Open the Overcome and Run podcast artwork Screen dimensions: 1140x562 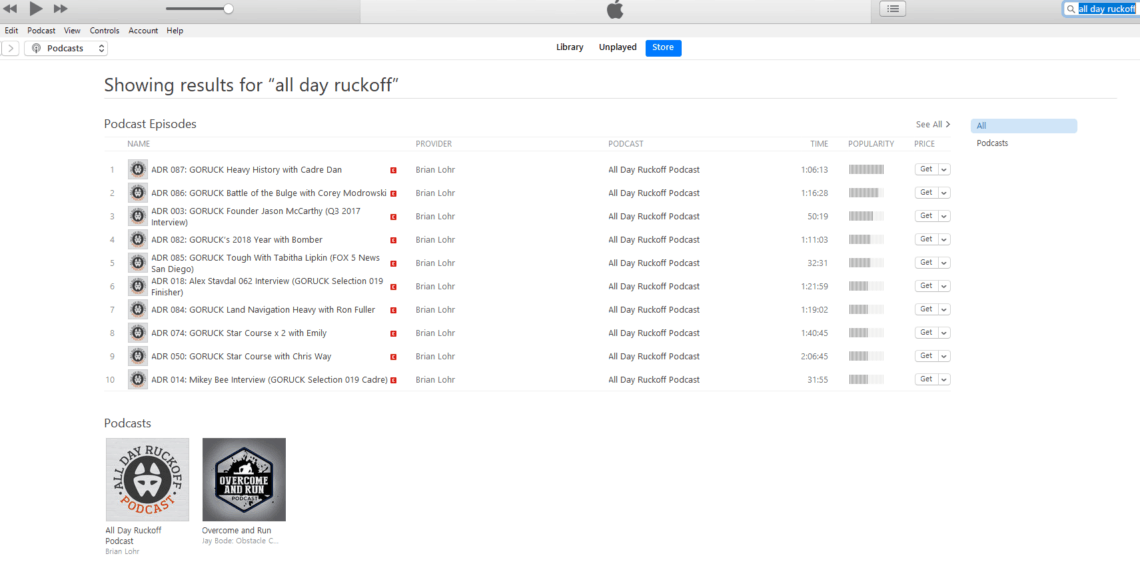pyautogui.click(x=244, y=479)
